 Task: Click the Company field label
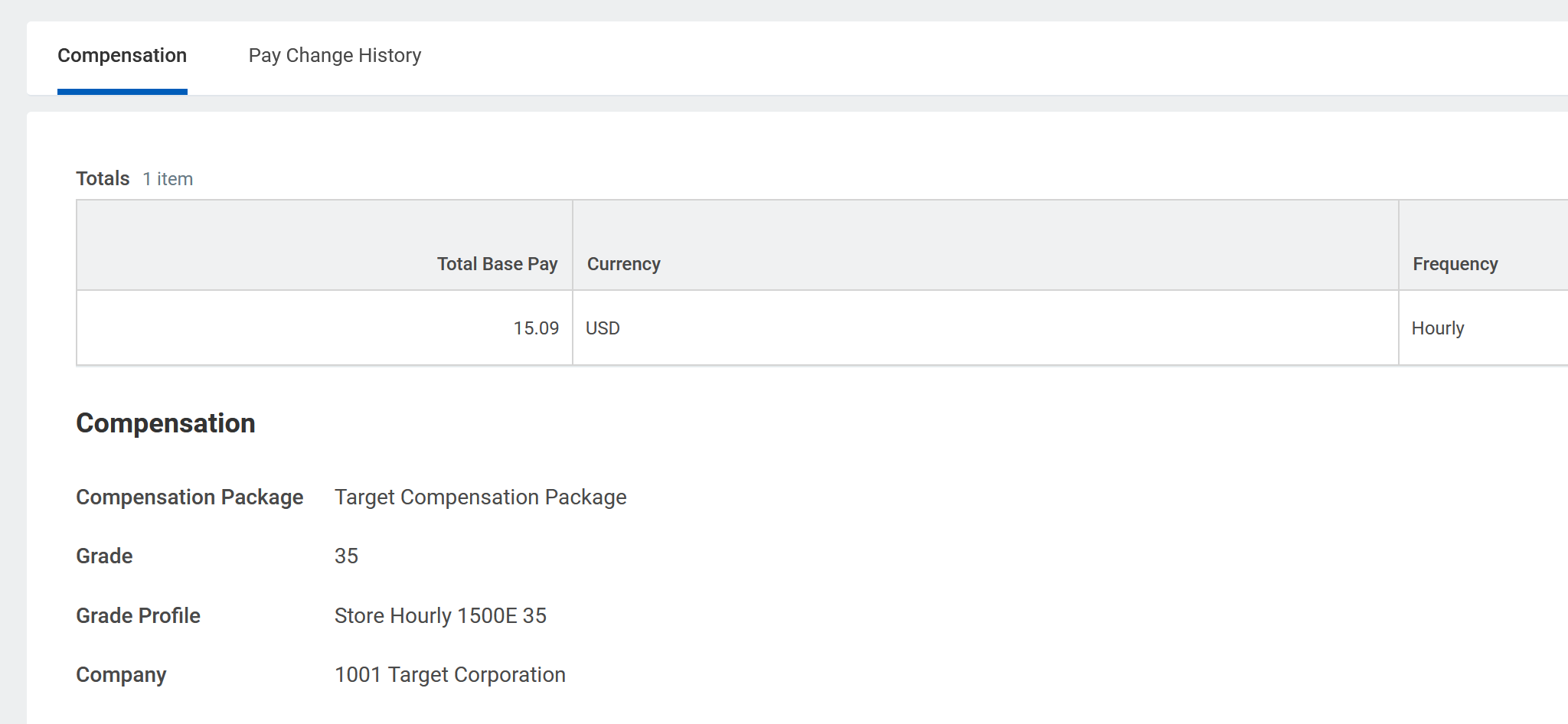pos(121,675)
